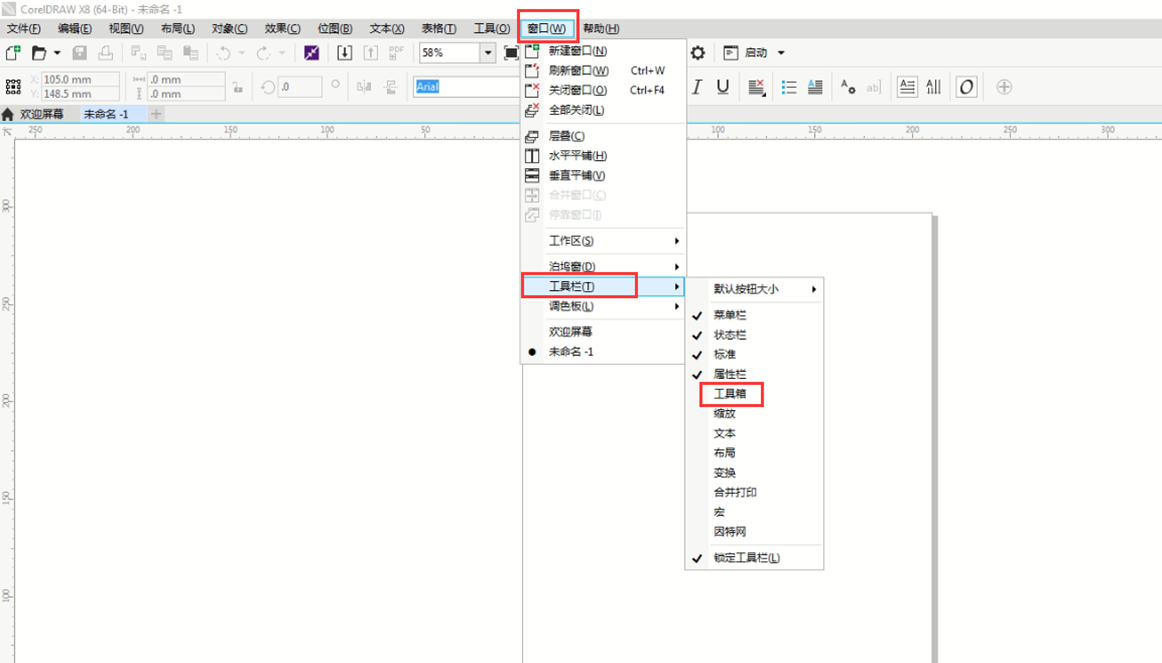
Task: Open the Options gear icon
Action: point(698,53)
